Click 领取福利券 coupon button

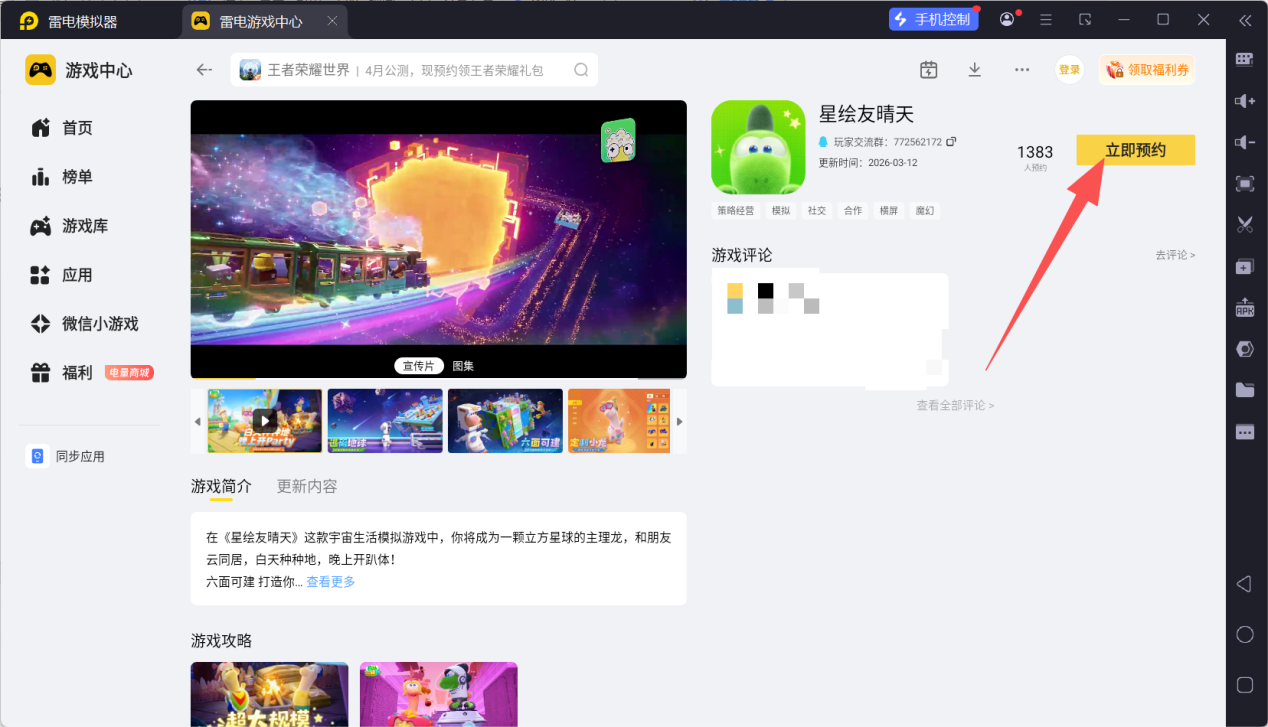point(1147,70)
